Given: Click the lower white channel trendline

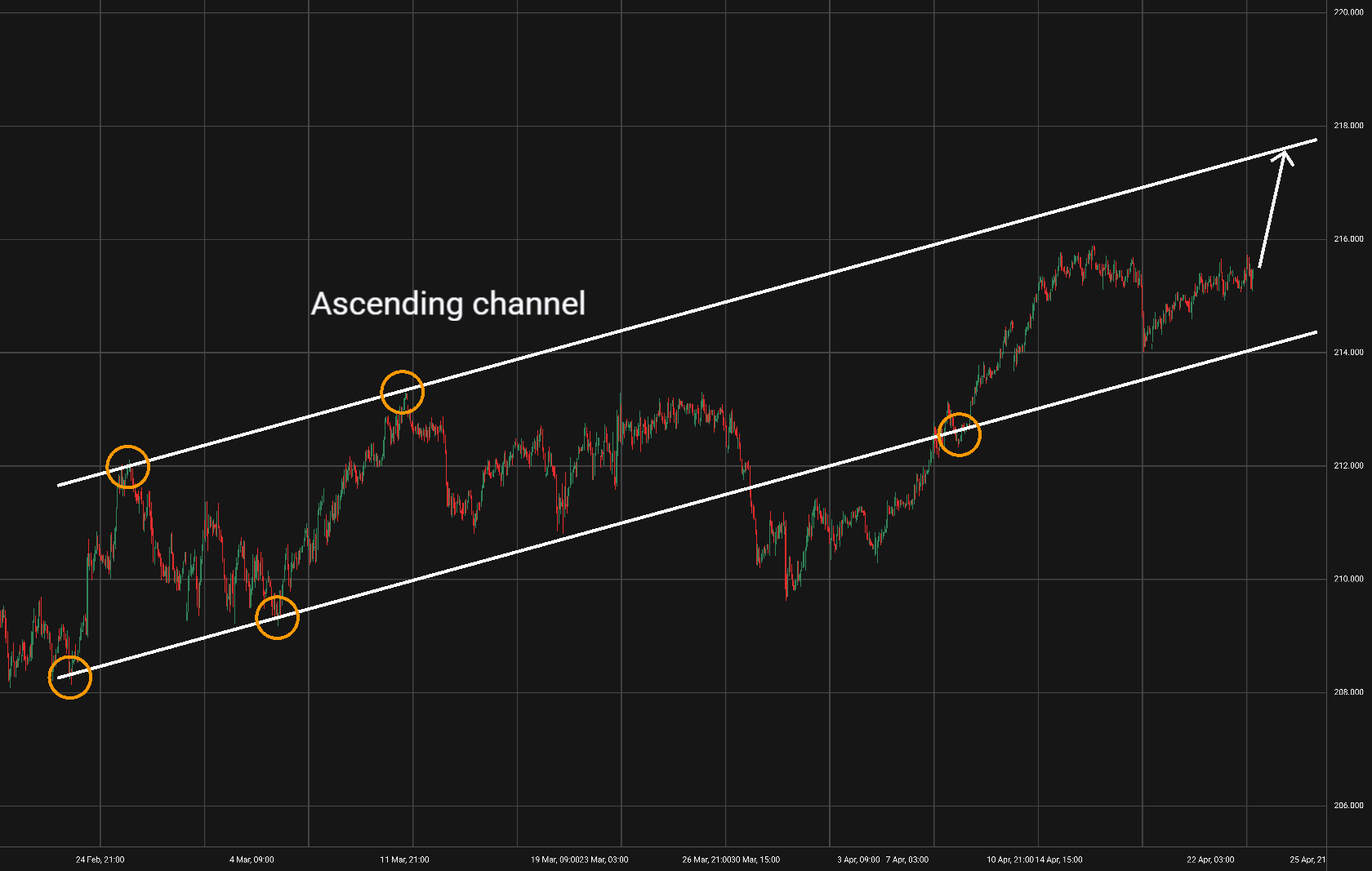Looking at the screenshot, I should (x=687, y=504).
